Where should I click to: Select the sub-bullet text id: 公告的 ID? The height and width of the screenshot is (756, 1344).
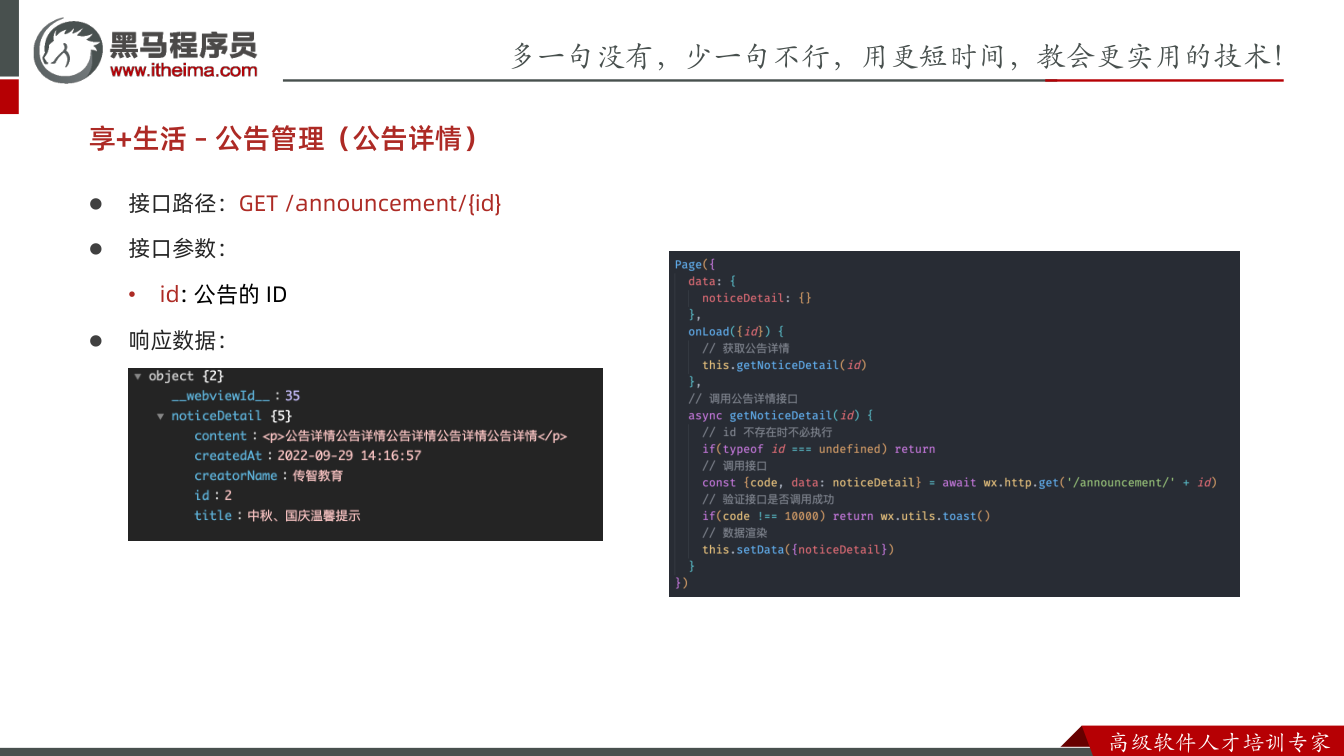click(x=223, y=295)
